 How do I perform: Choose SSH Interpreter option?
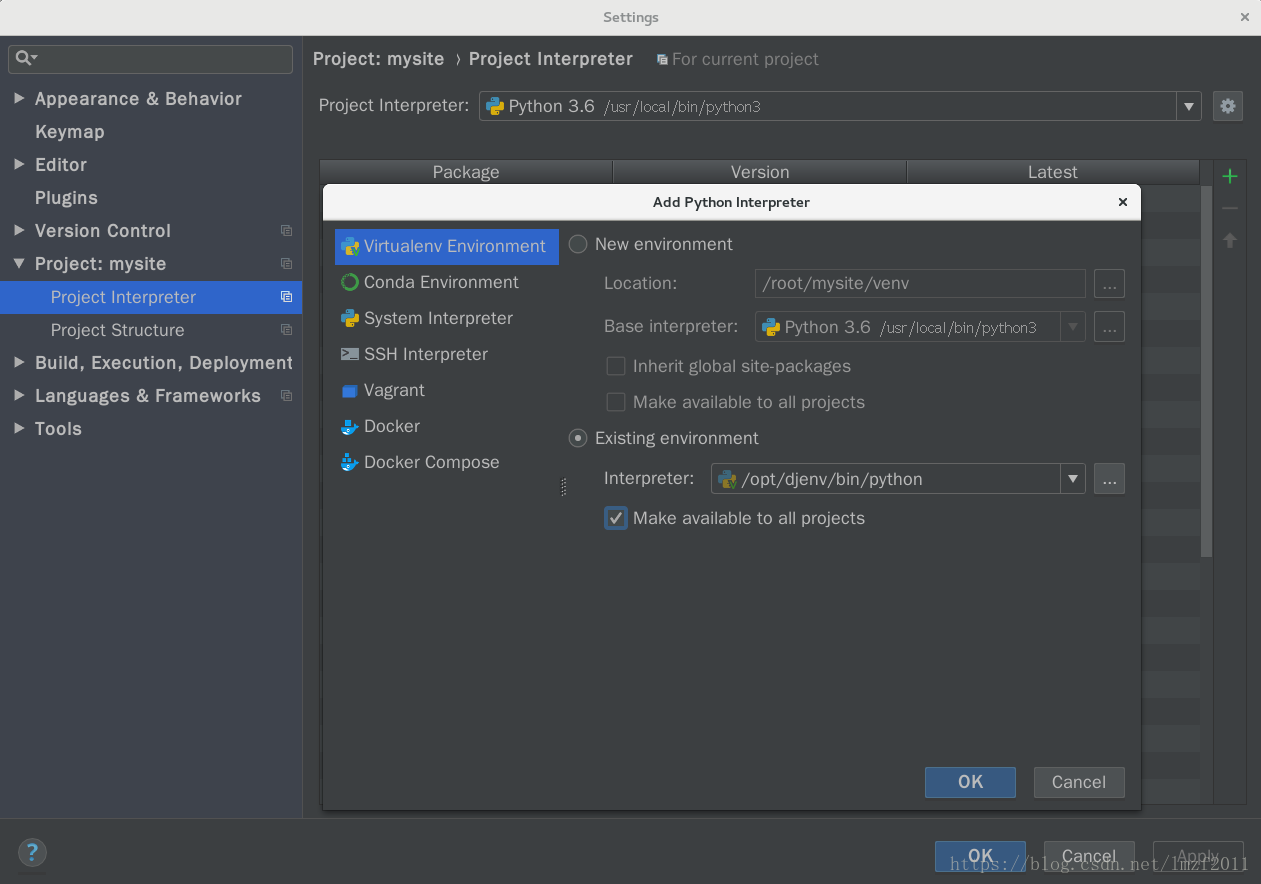click(446, 354)
